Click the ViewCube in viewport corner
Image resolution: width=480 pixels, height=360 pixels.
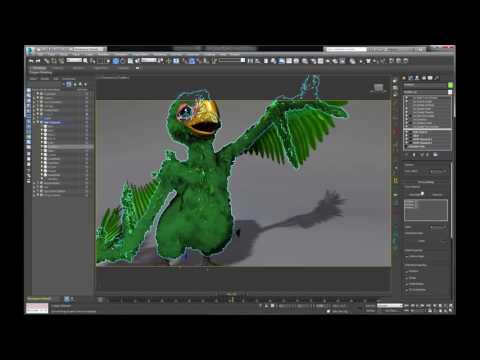[x=378, y=88]
